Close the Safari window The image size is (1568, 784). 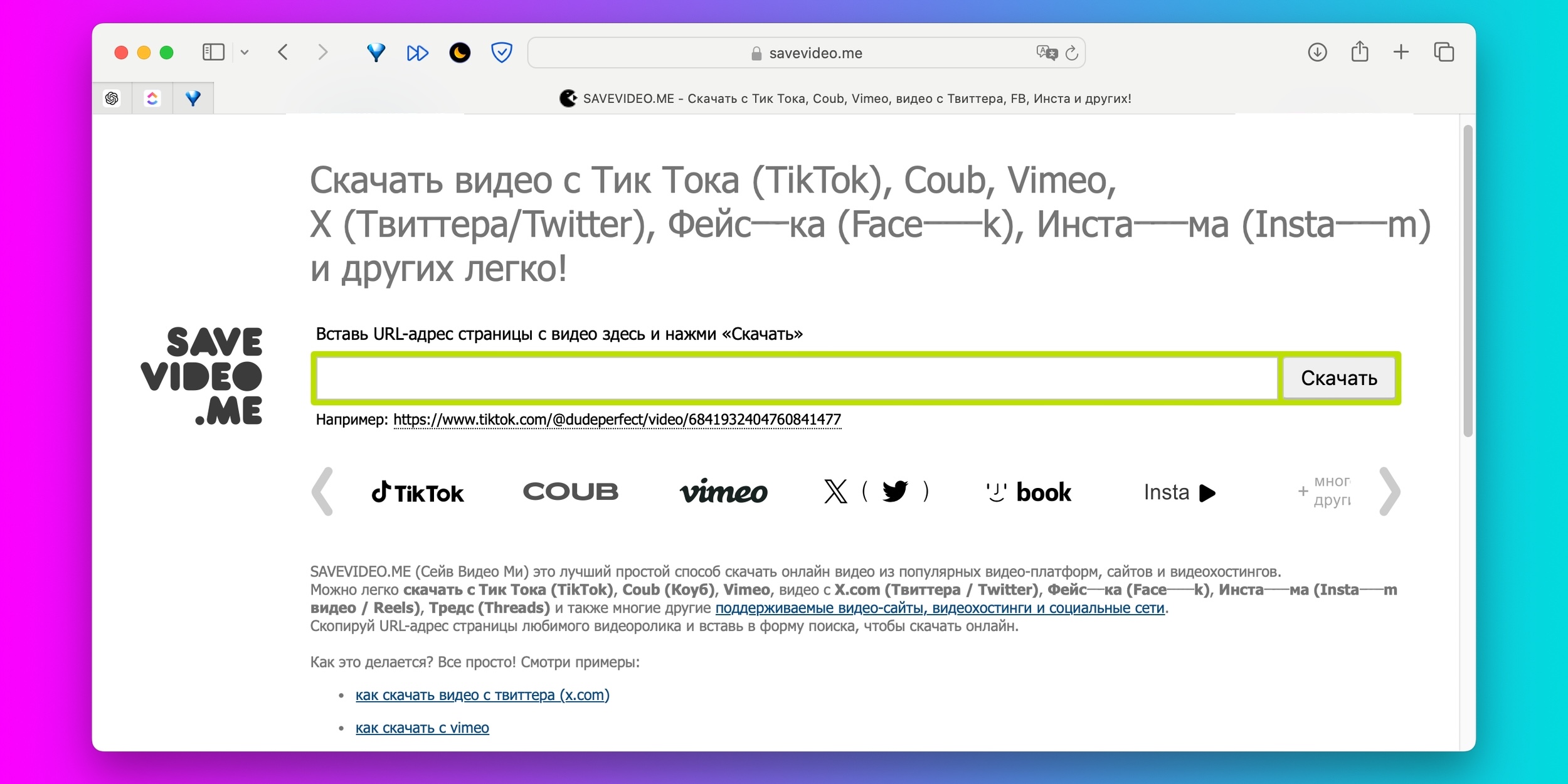(x=121, y=53)
